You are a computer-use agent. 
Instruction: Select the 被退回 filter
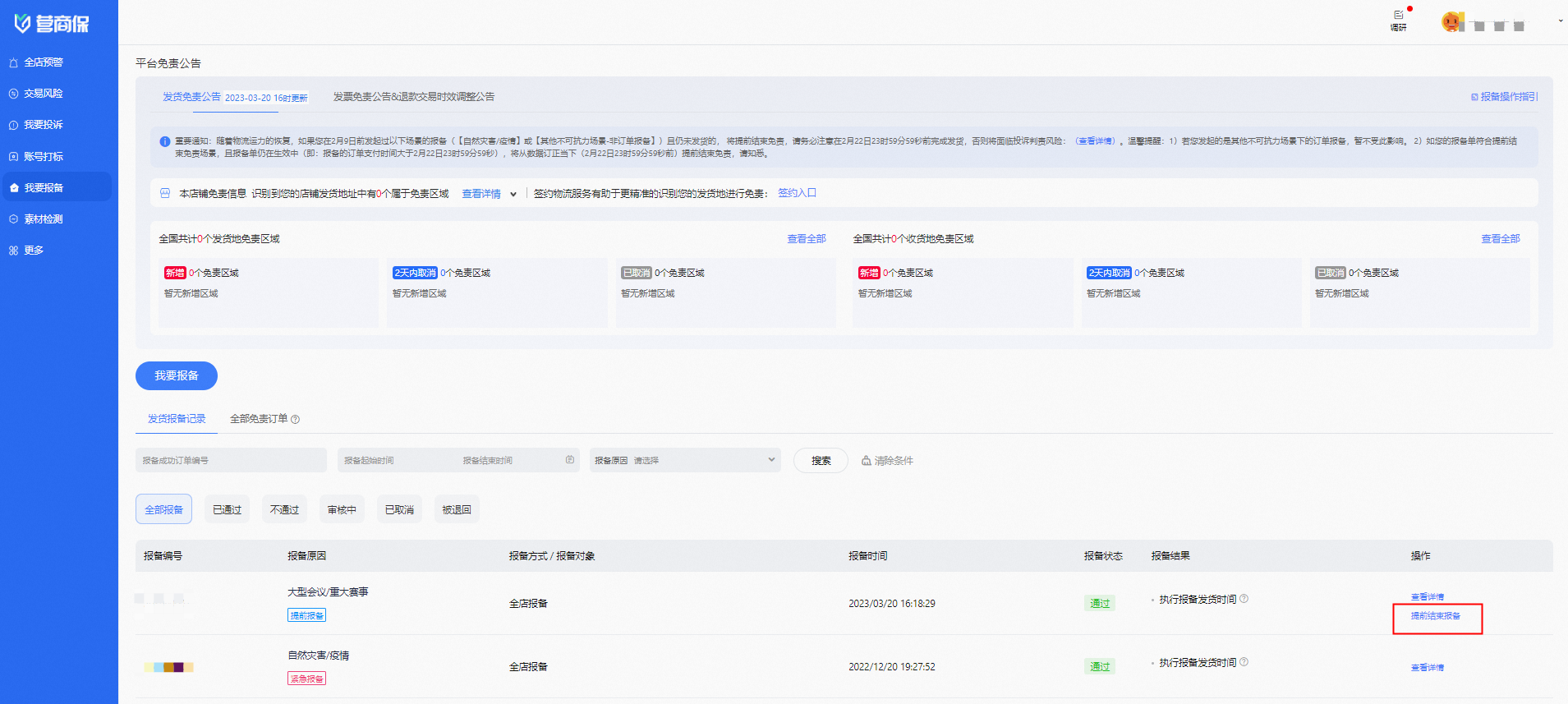[x=457, y=509]
